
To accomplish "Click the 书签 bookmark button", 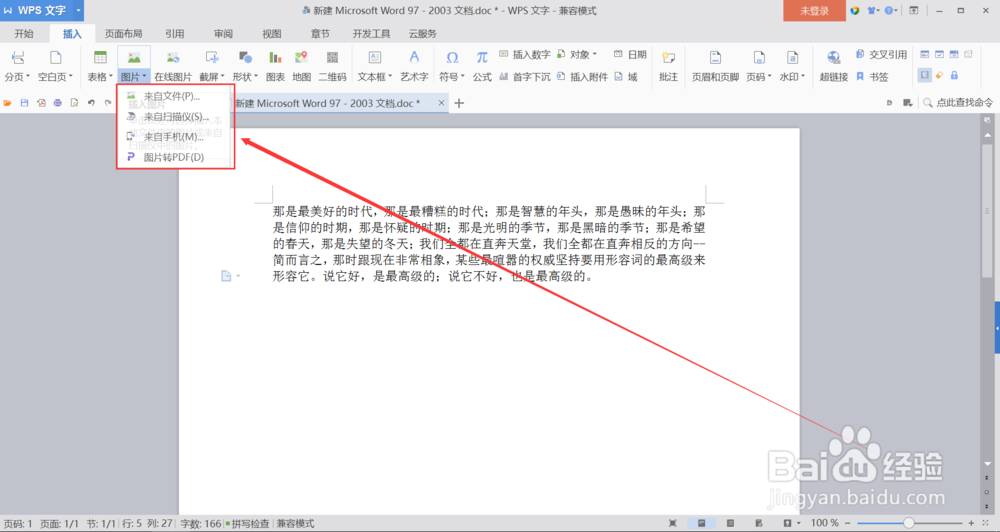I will click(x=872, y=77).
